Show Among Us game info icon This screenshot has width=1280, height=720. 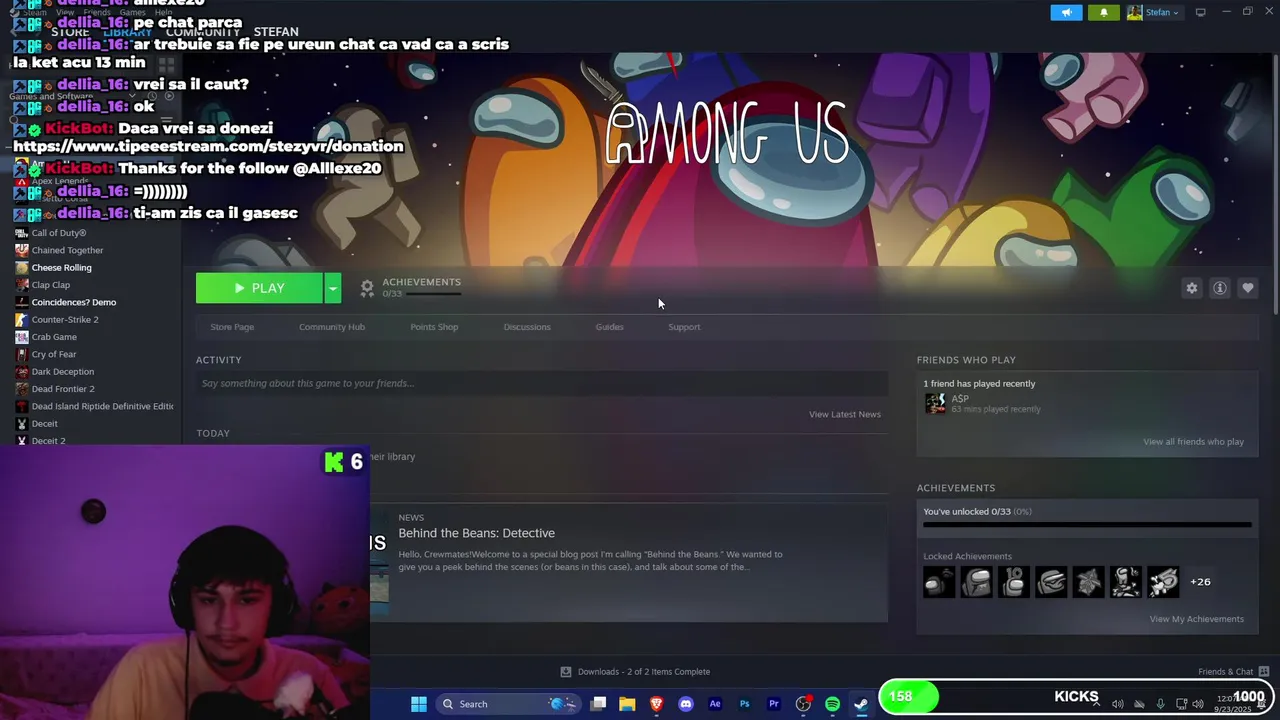click(x=1219, y=288)
